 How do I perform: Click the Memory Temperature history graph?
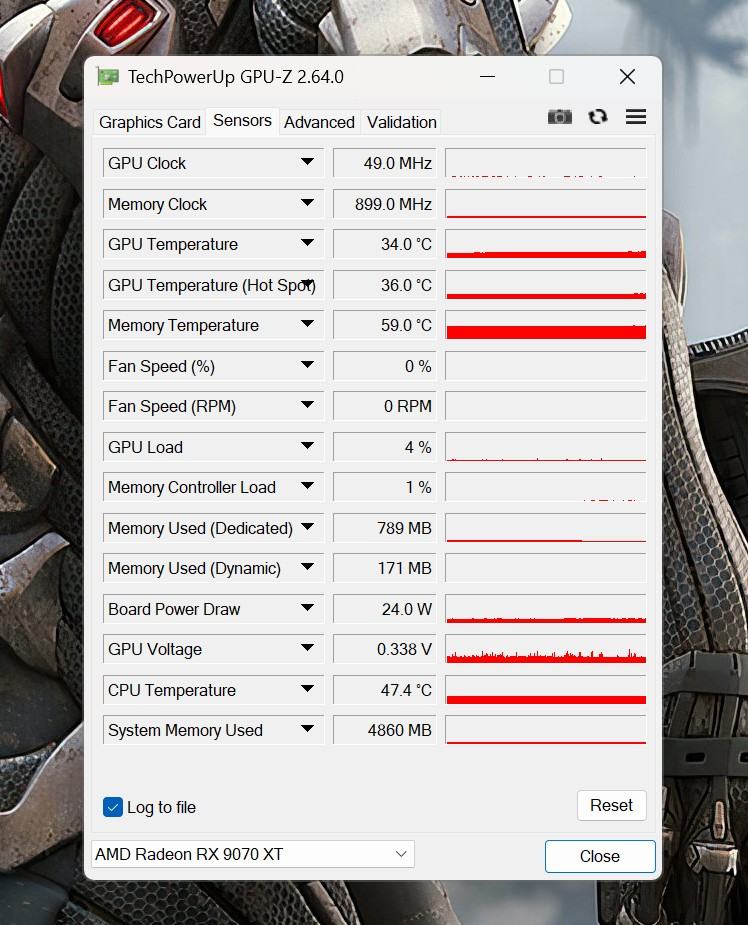click(546, 325)
